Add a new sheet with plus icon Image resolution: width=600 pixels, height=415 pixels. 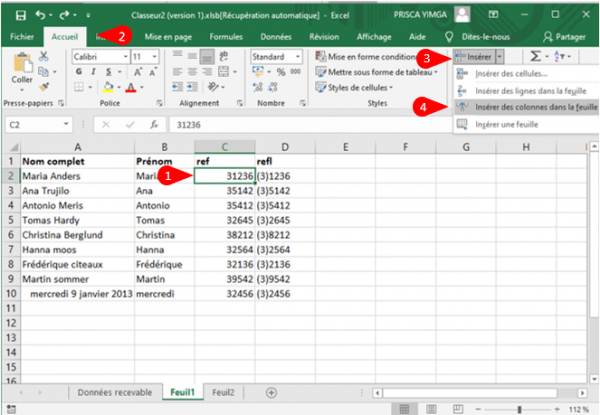click(x=270, y=392)
